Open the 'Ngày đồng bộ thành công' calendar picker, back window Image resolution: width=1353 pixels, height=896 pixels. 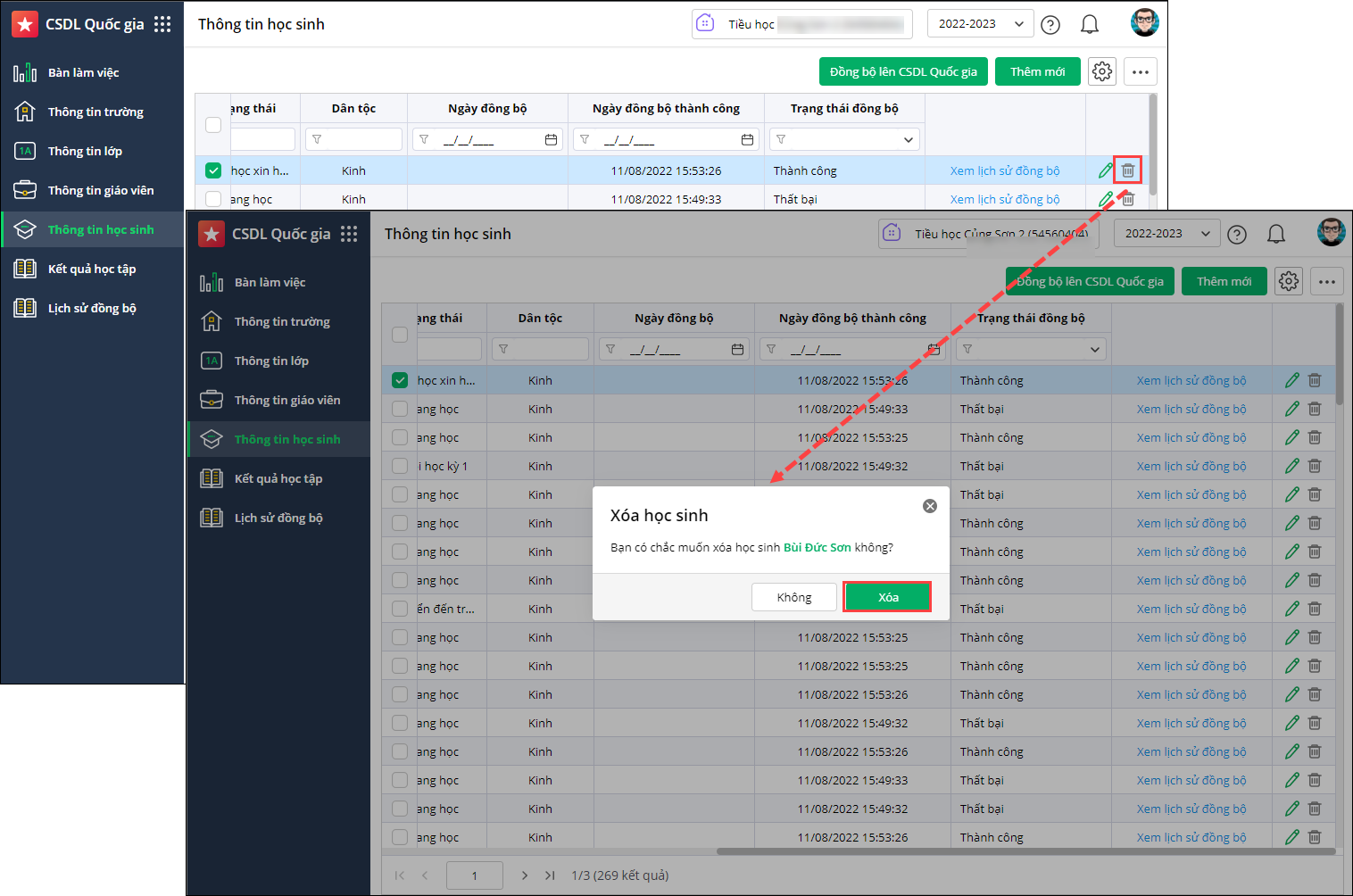click(x=747, y=139)
